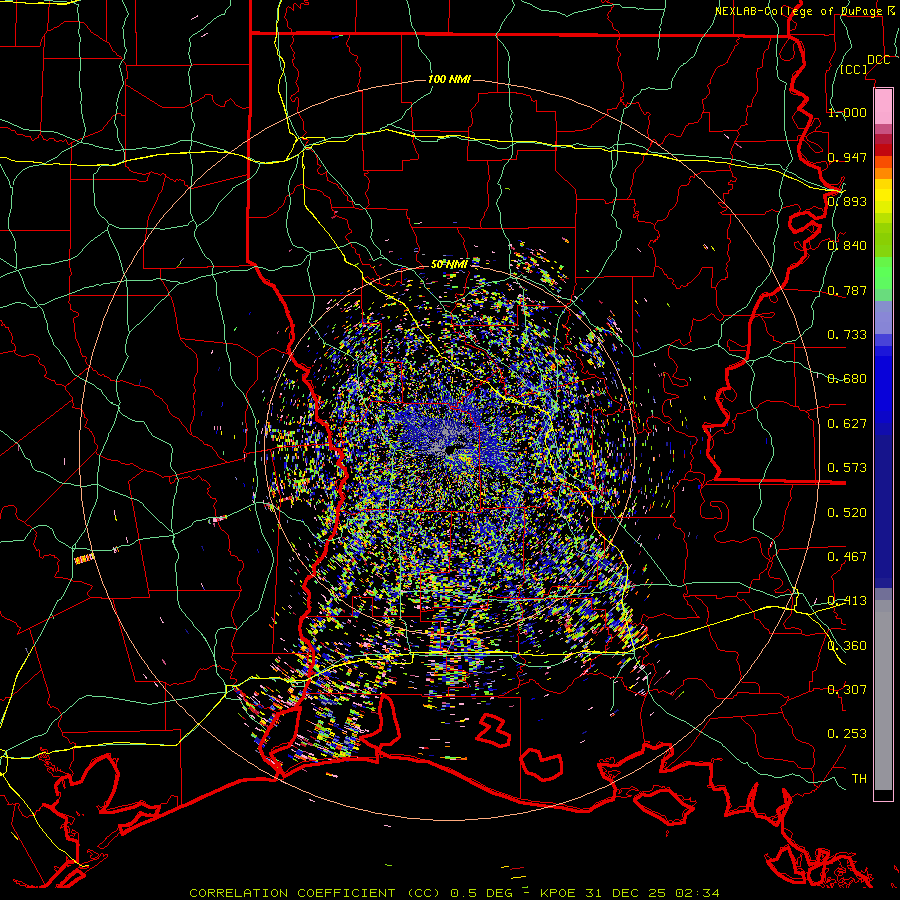Click the 0.733 legend value
Viewport: 900px width, 900px height.
pos(847,335)
